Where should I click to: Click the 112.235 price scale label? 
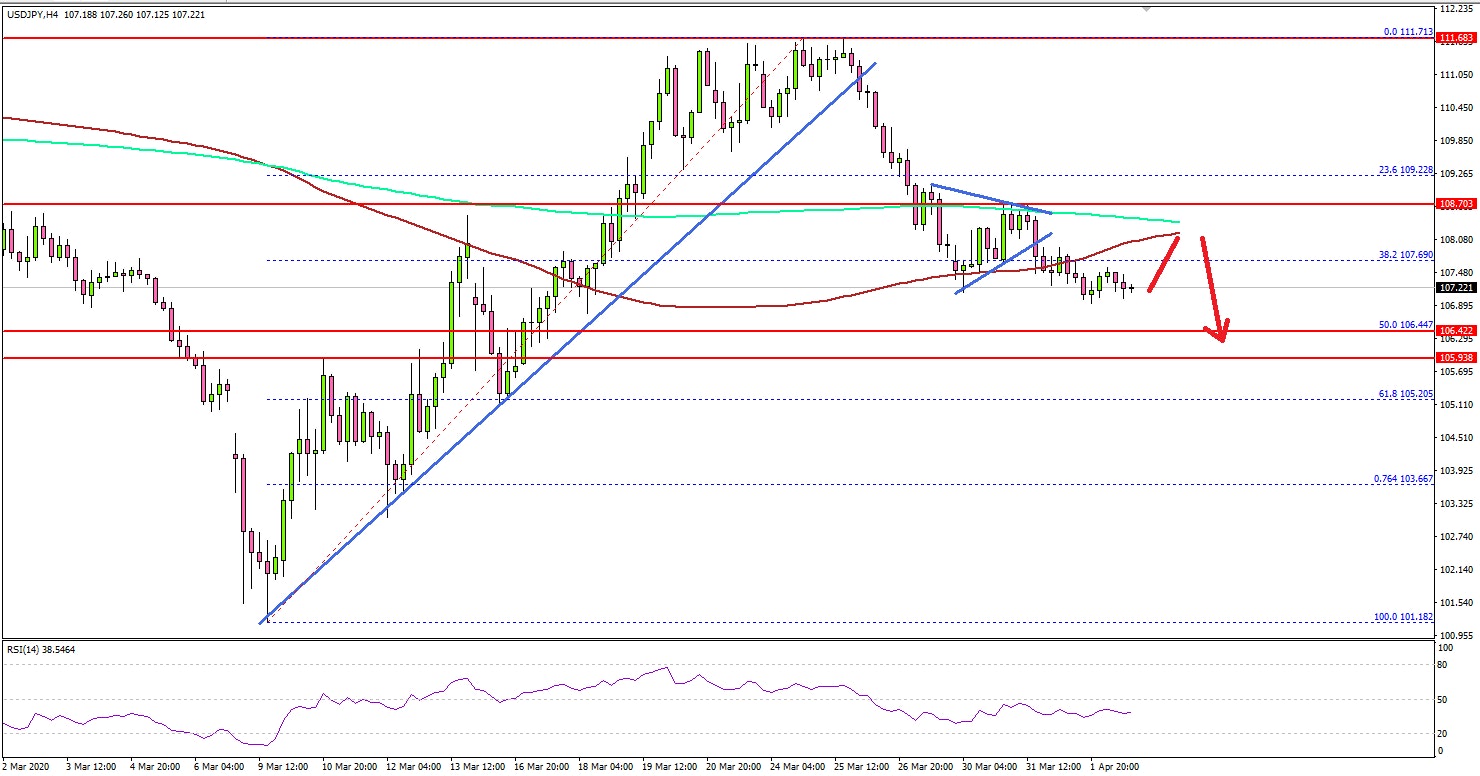[x=1455, y=9]
